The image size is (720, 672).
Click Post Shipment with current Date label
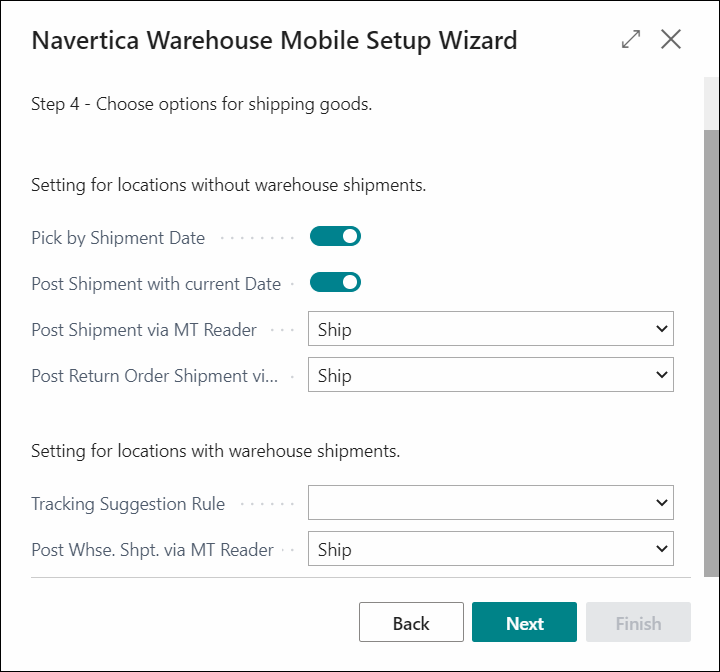tap(156, 284)
